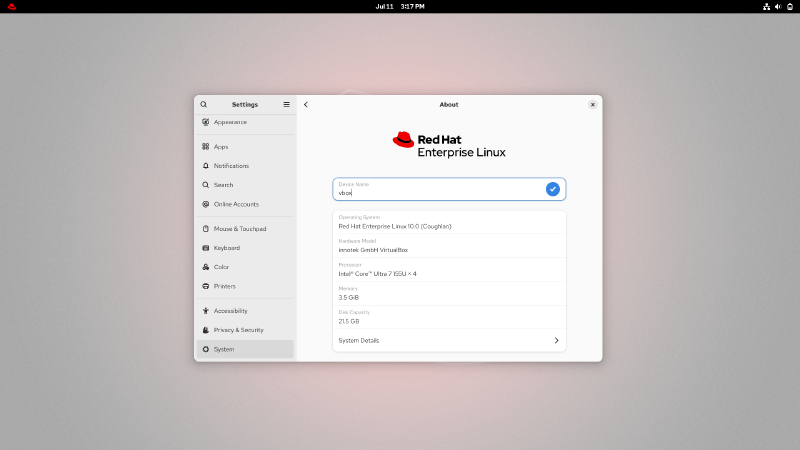The width and height of the screenshot is (800, 450).
Task: Click the Notifications bell icon
Action: 206,166
